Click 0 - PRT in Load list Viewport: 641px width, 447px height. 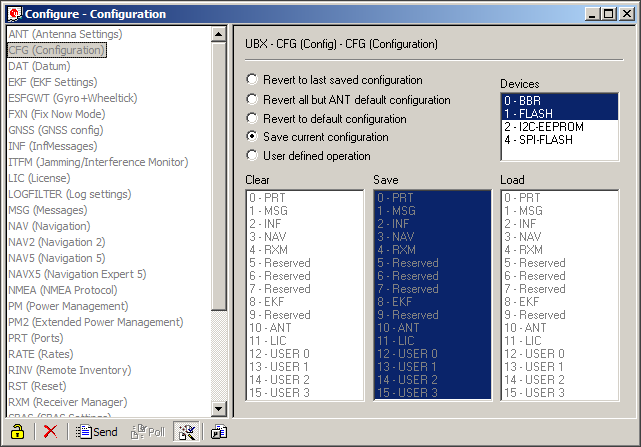pyautogui.click(x=560, y=198)
